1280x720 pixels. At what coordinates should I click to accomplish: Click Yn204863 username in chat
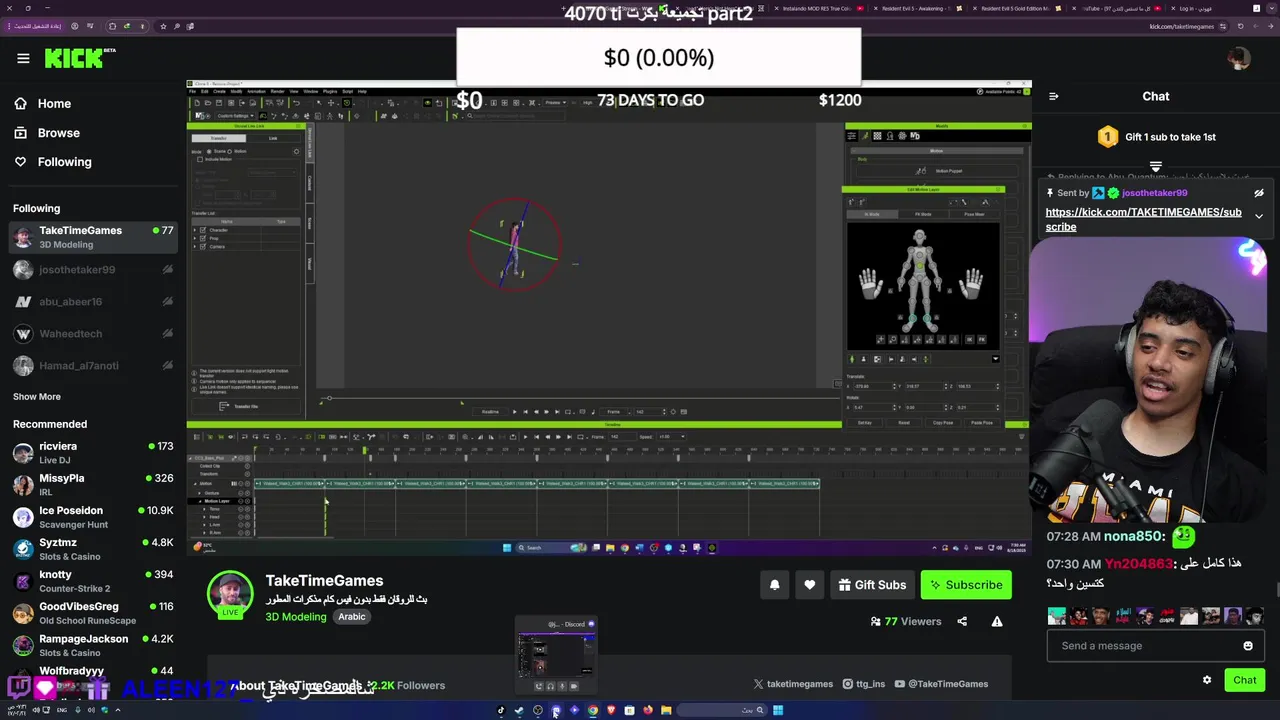tap(1138, 564)
